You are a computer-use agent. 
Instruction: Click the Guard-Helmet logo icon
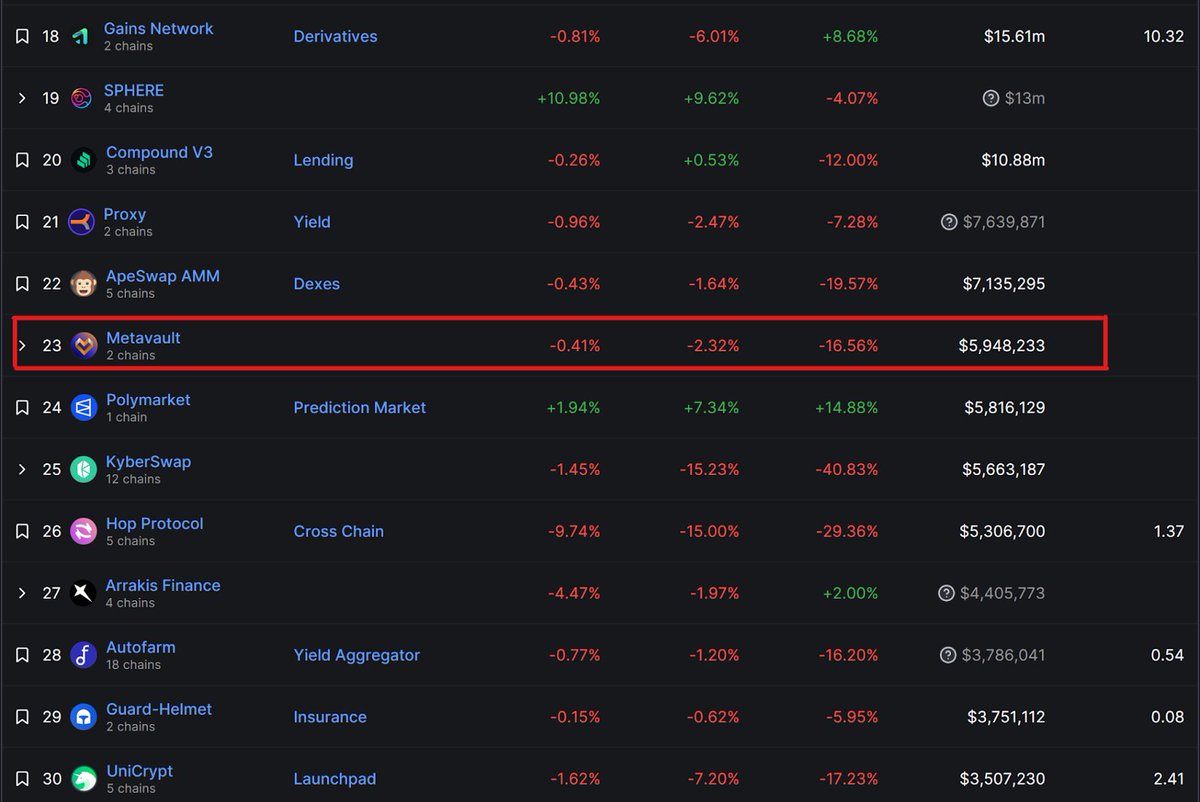[84, 718]
